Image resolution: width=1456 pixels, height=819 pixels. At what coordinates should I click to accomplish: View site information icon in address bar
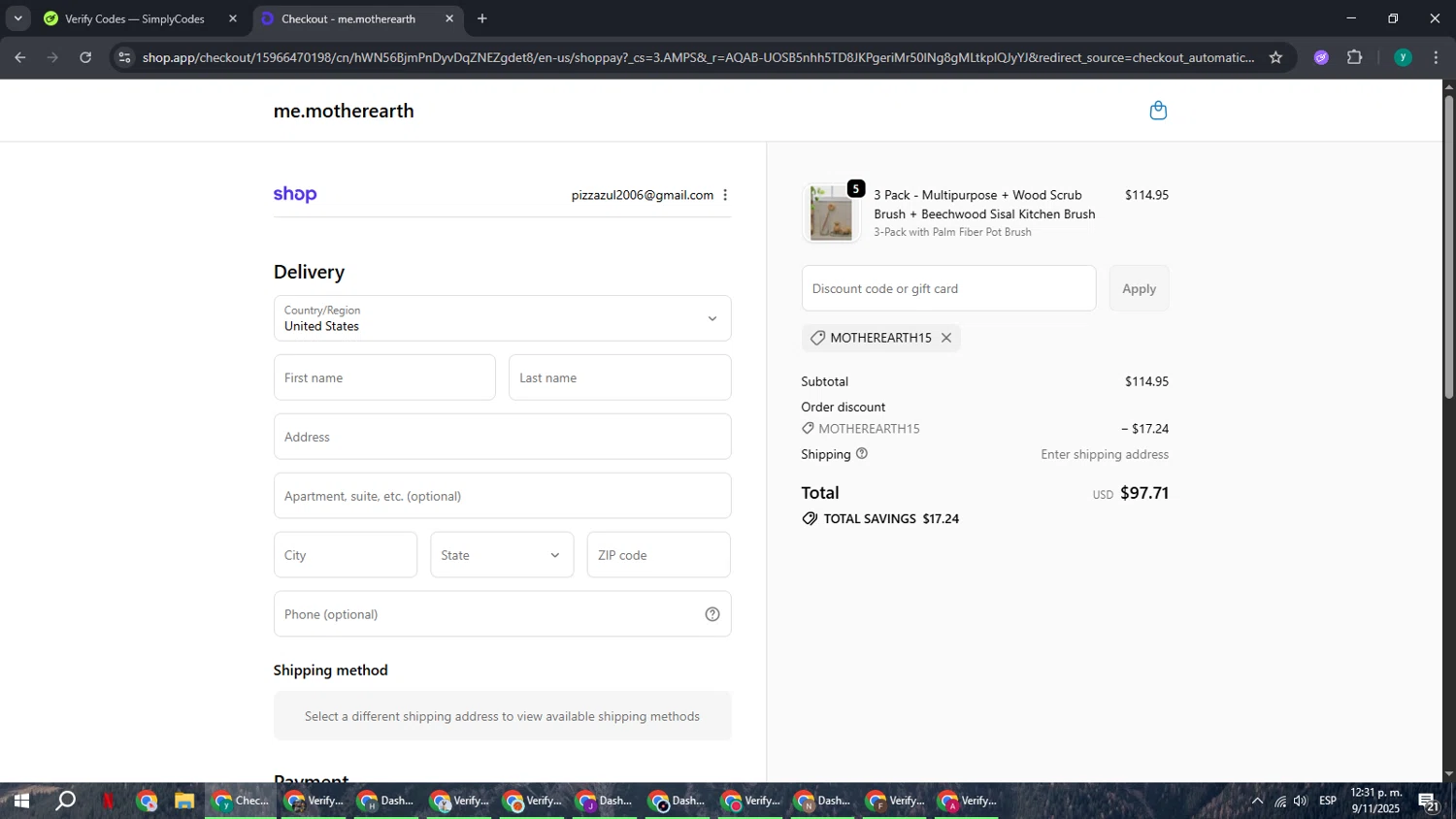click(124, 58)
